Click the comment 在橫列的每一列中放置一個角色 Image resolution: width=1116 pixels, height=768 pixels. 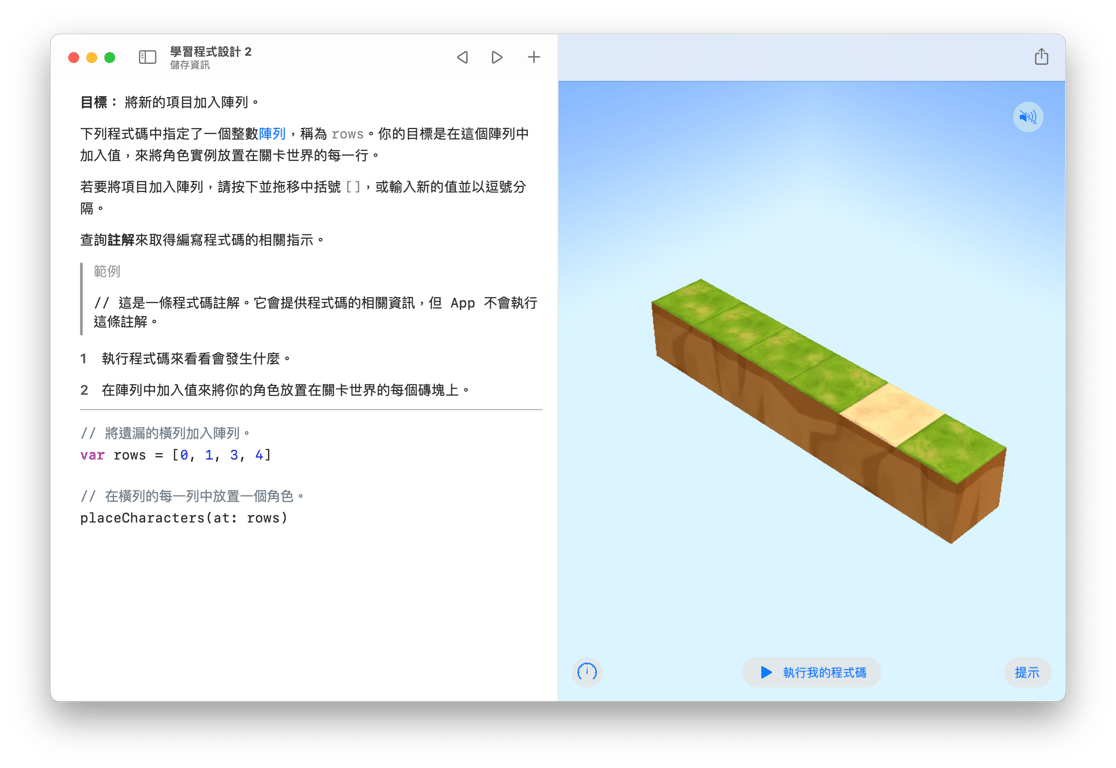[x=192, y=496]
